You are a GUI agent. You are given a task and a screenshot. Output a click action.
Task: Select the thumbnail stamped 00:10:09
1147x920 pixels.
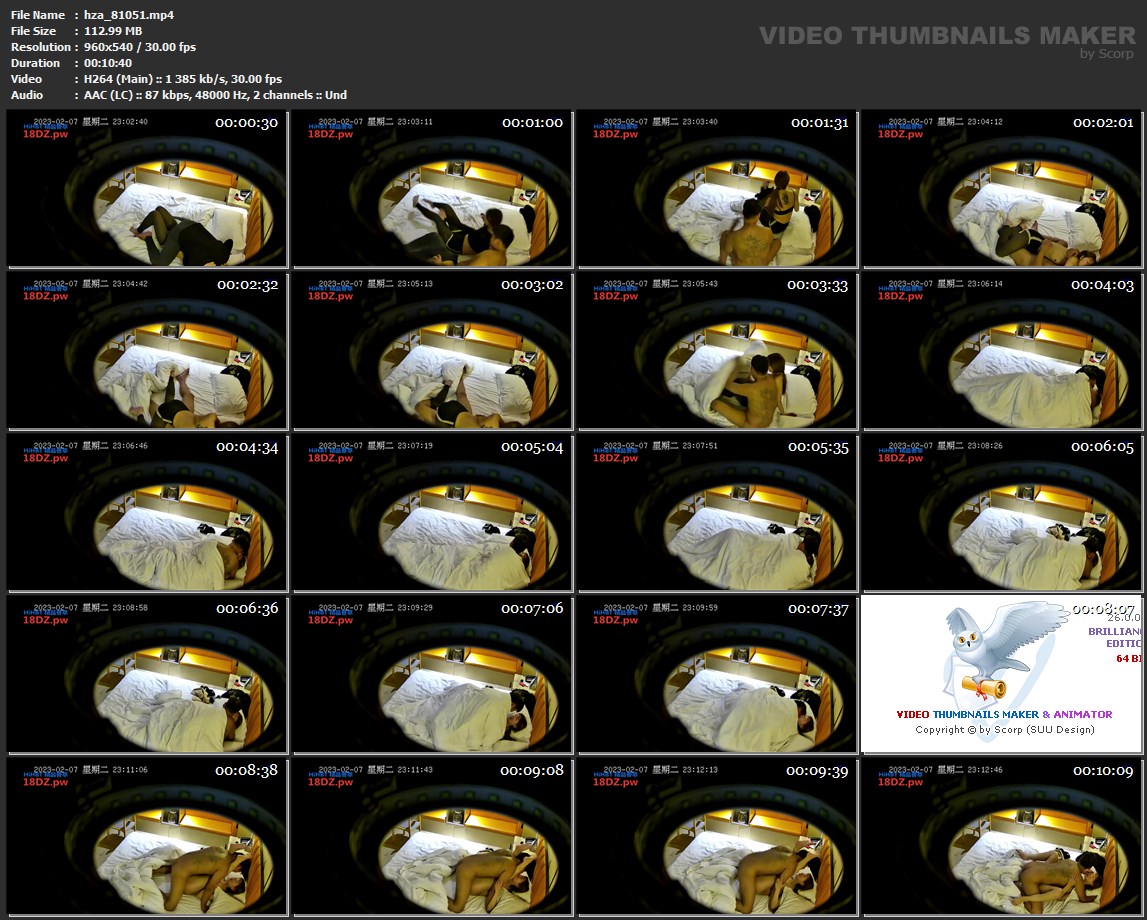pos(1003,836)
